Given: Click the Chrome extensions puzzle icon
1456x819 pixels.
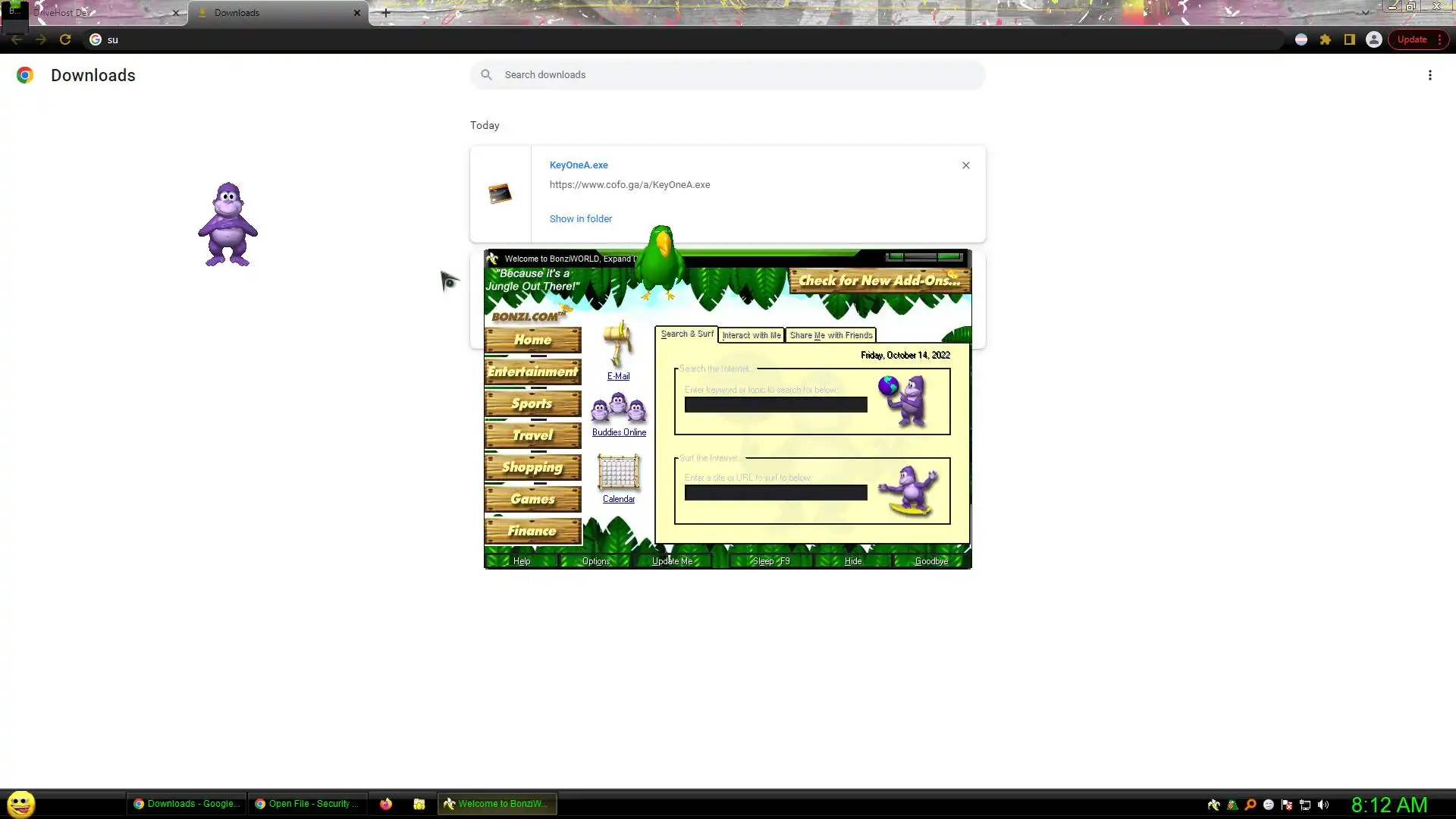Looking at the screenshot, I should [1325, 39].
